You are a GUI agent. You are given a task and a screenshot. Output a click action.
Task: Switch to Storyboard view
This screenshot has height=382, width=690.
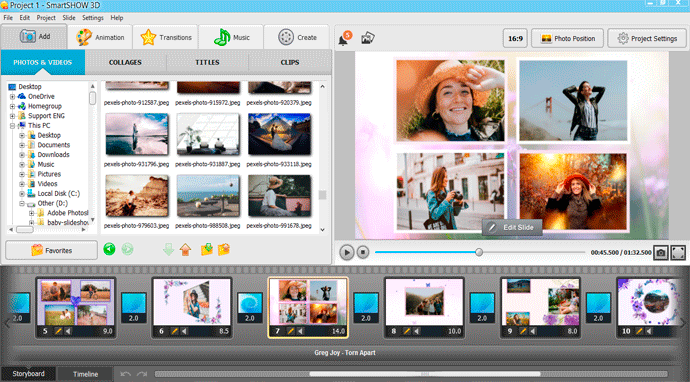pyautogui.click(x=28, y=374)
